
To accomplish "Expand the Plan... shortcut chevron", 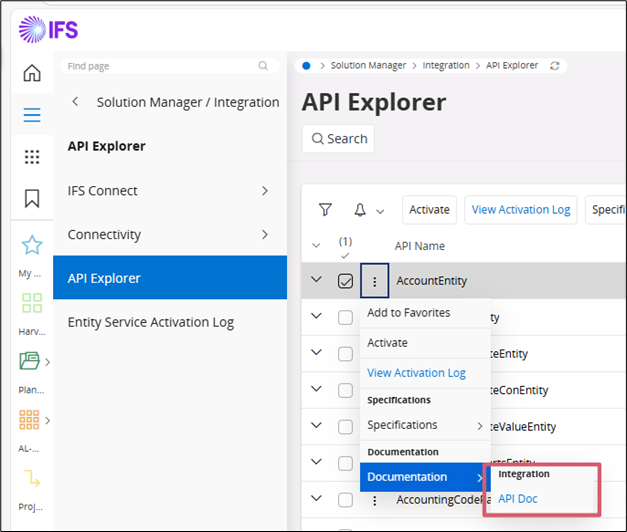I will 48,362.
